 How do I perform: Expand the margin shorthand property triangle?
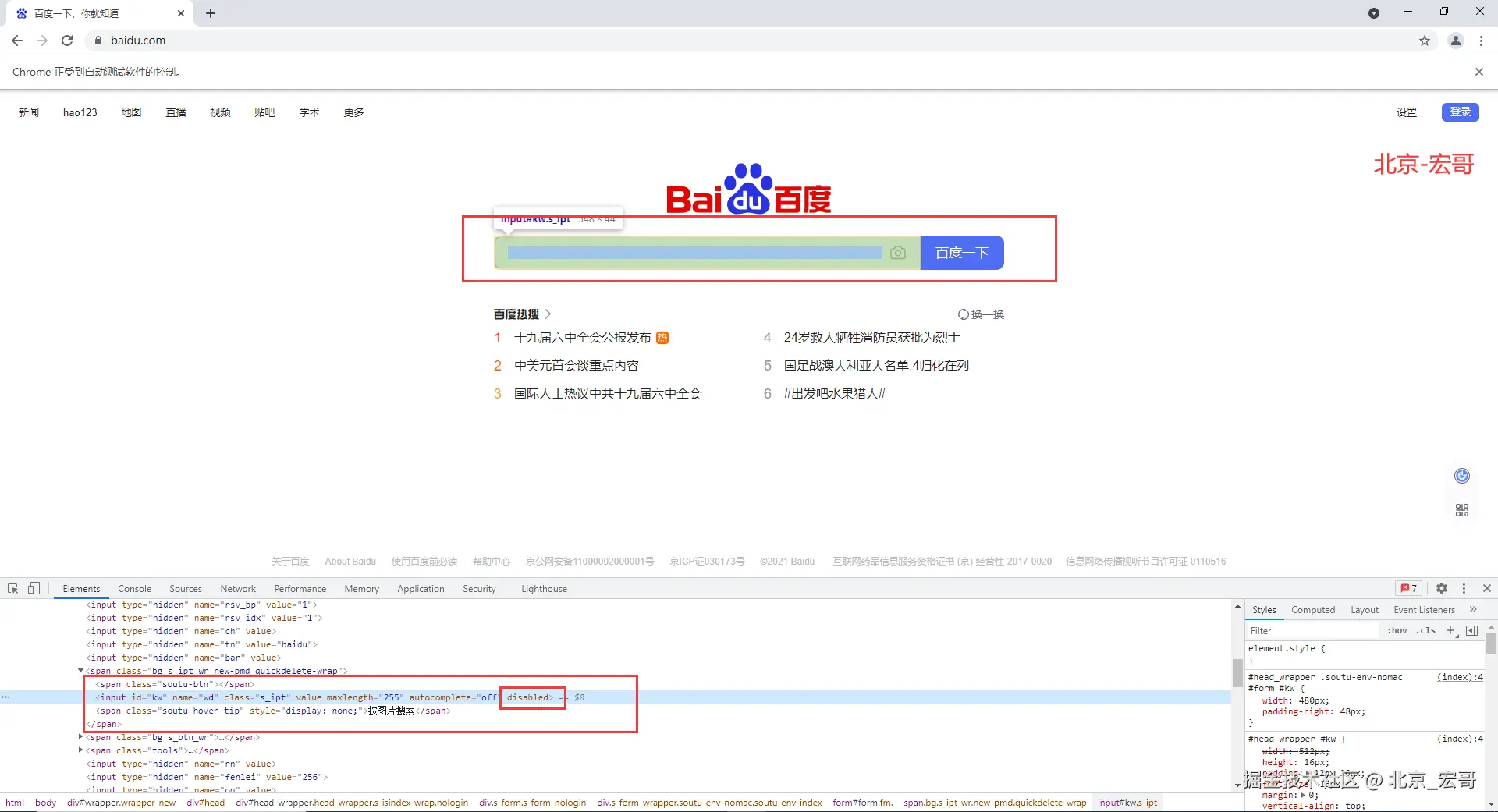point(1304,796)
